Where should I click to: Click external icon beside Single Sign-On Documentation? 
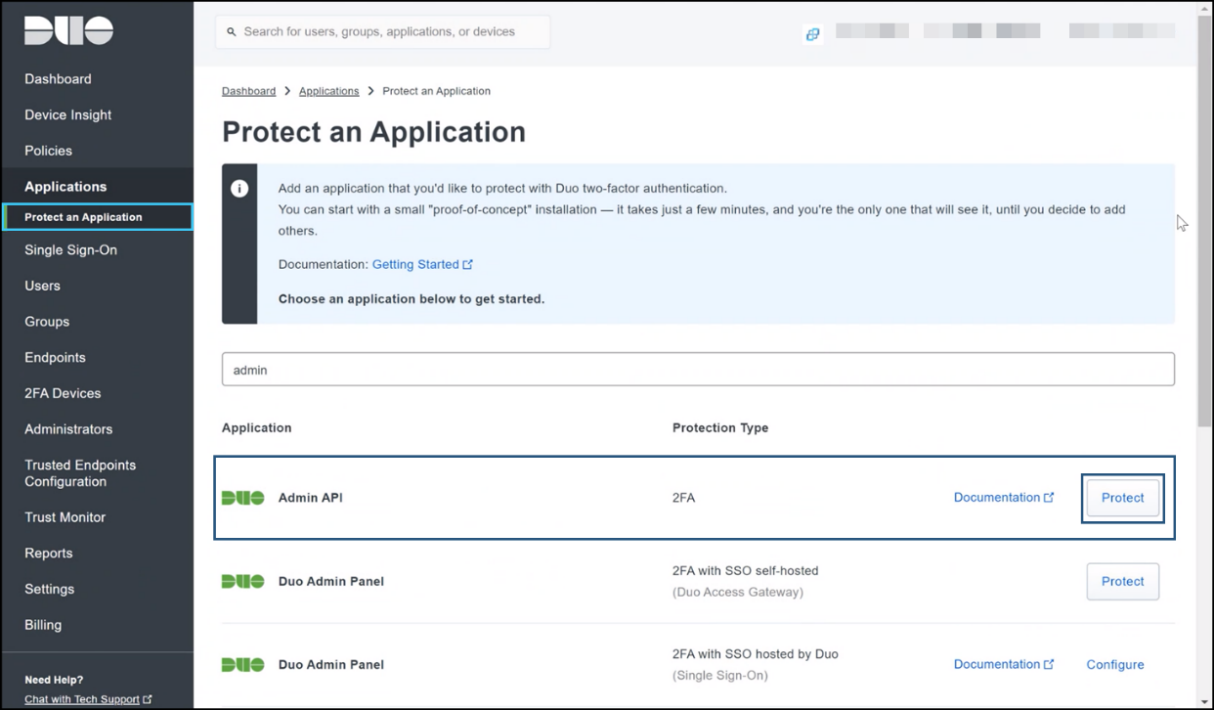(x=1049, y=665)
